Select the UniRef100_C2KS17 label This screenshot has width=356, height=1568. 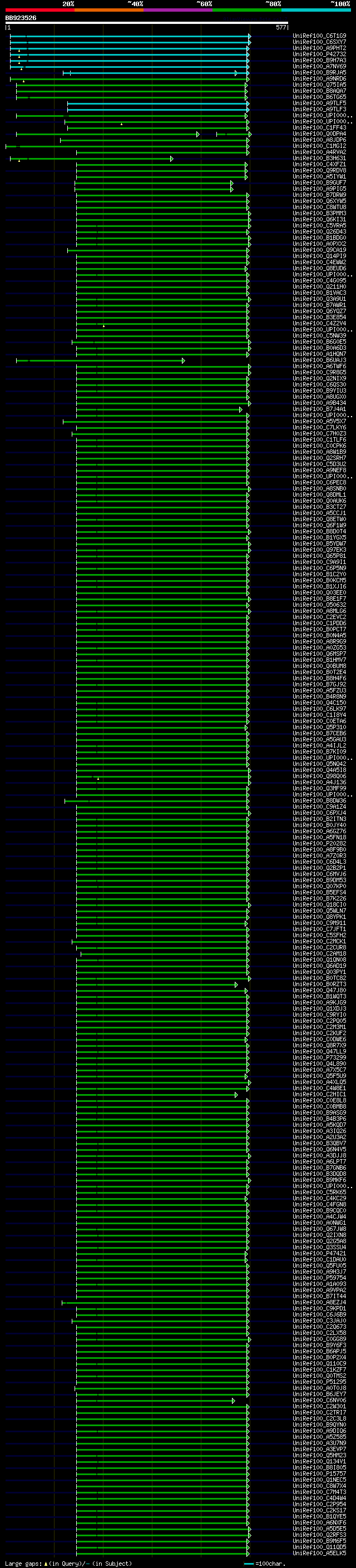click(319, 1510)
